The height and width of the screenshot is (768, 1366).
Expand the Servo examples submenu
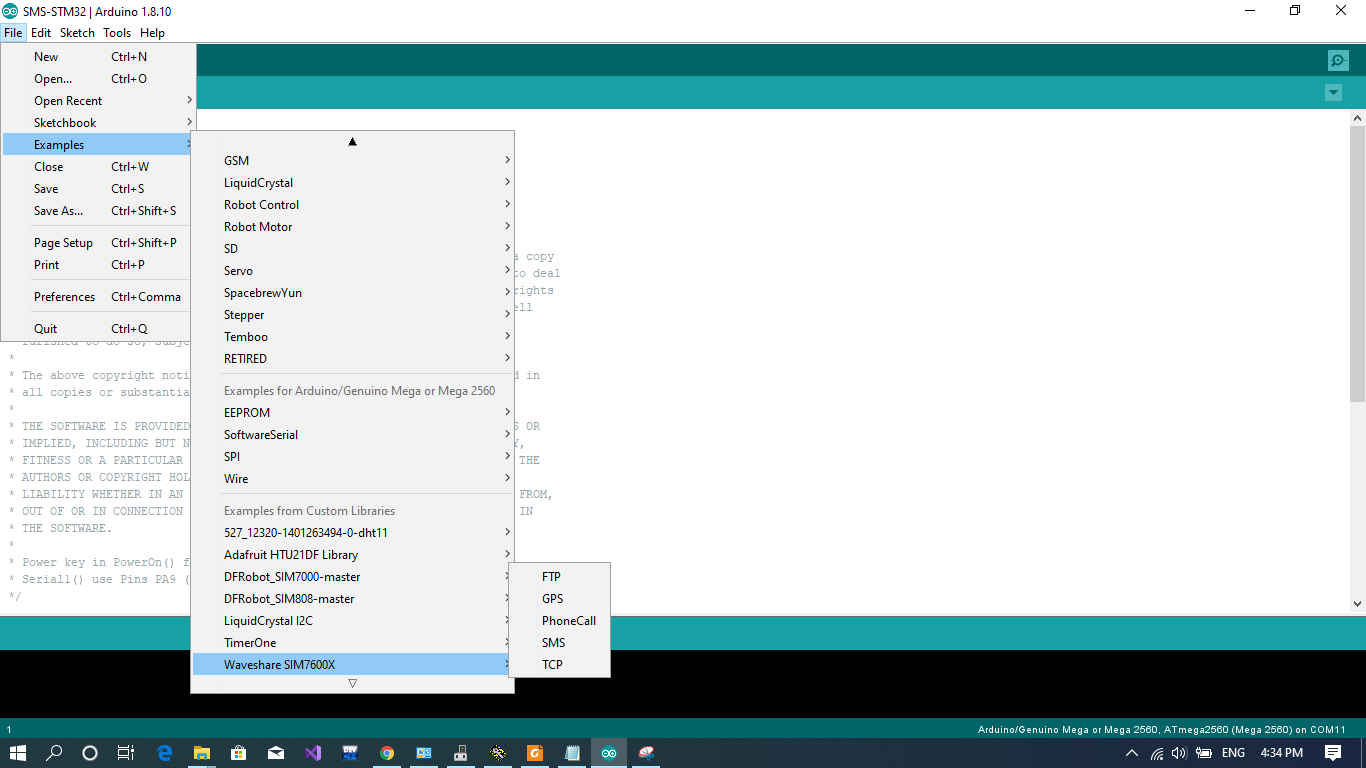point(352,271)
